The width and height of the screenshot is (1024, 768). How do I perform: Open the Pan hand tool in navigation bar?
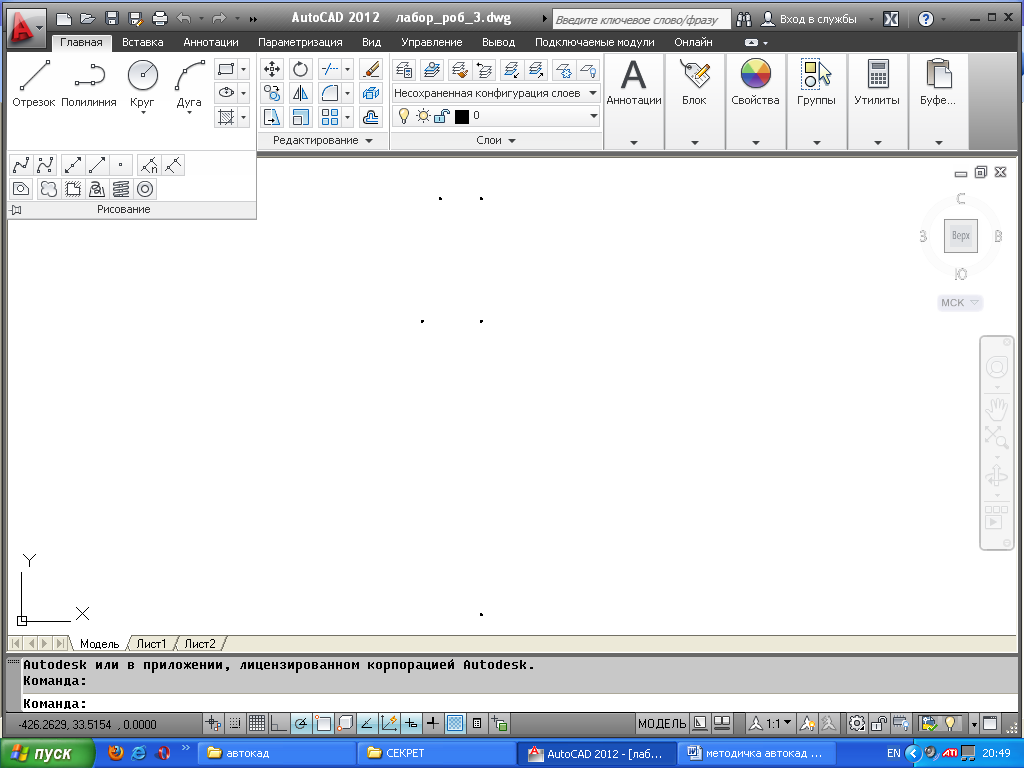coord(997,410)
